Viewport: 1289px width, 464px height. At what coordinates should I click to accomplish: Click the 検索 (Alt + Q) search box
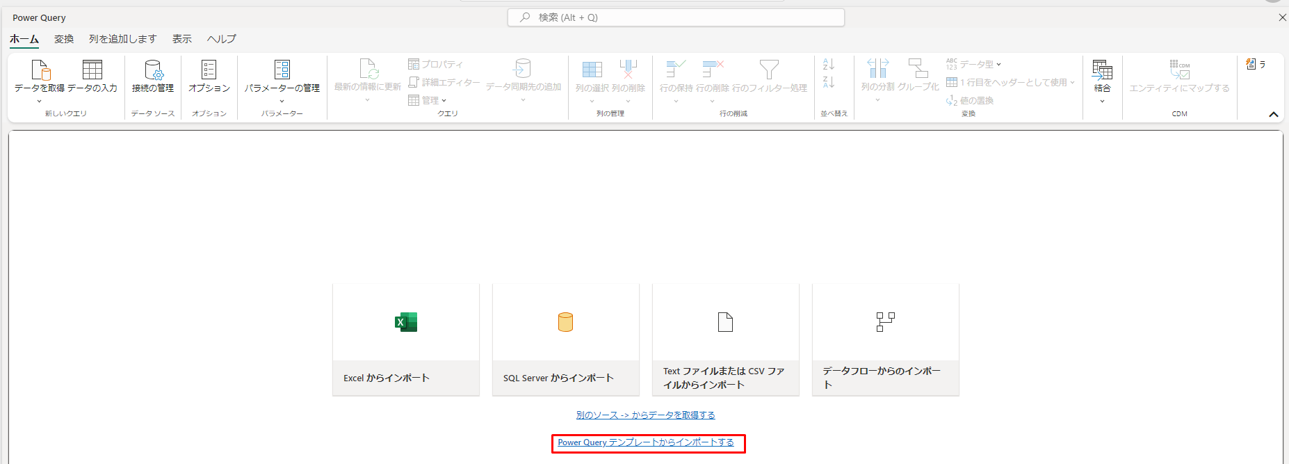coord(676,17)
